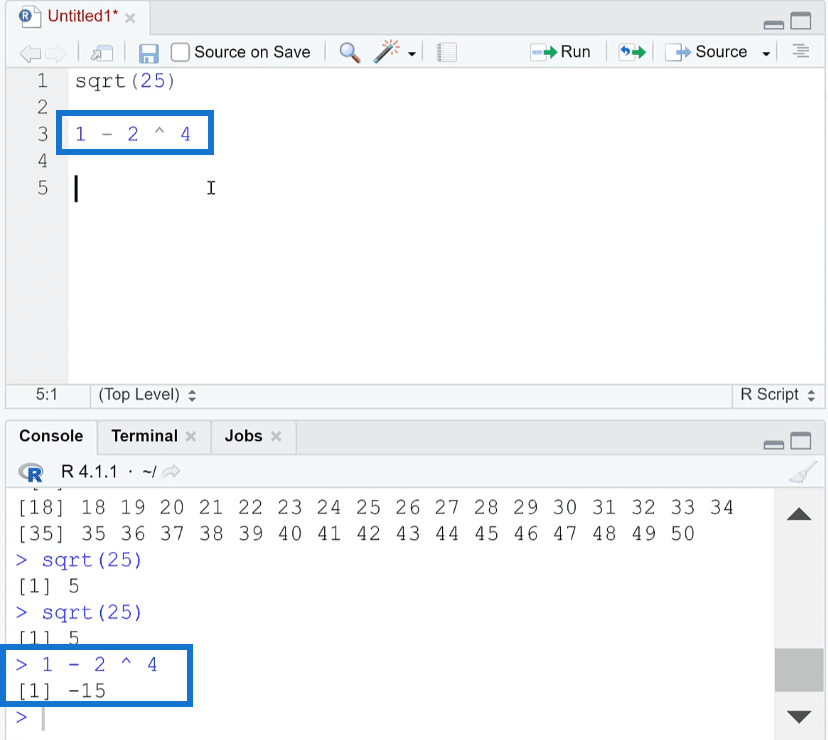Image resolution: width=828 pixels, height=740 pixels.
Task: Enable Source on Save checkbox
Action: click(180, 52)
